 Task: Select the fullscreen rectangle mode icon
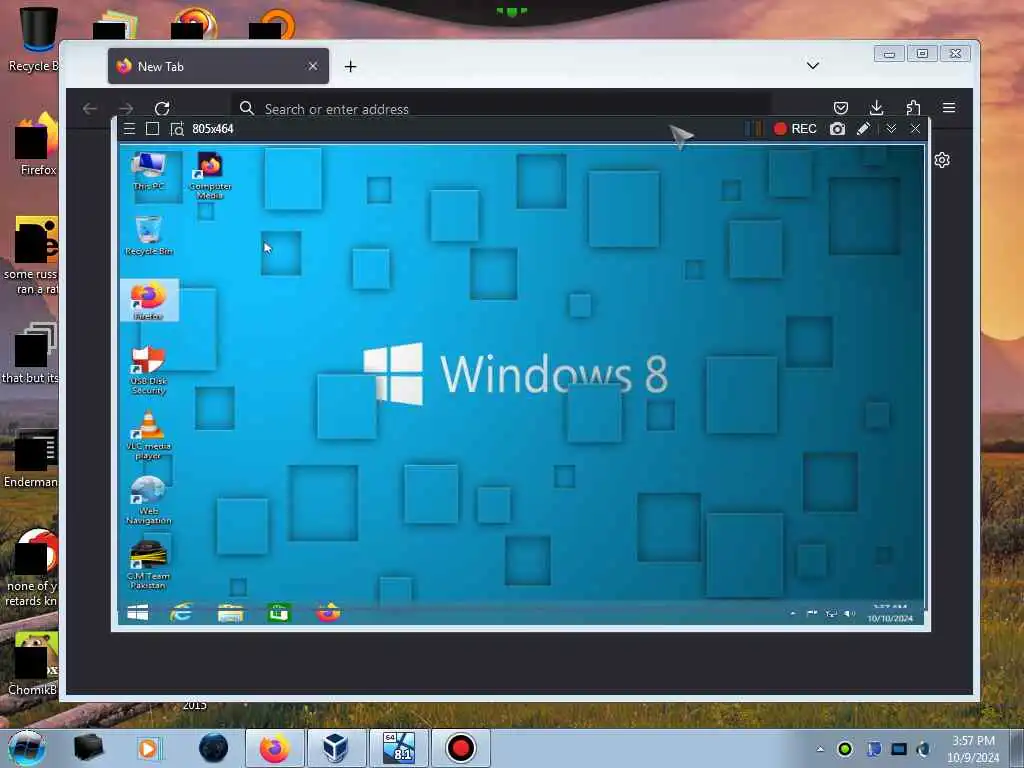tap(152, 129)
